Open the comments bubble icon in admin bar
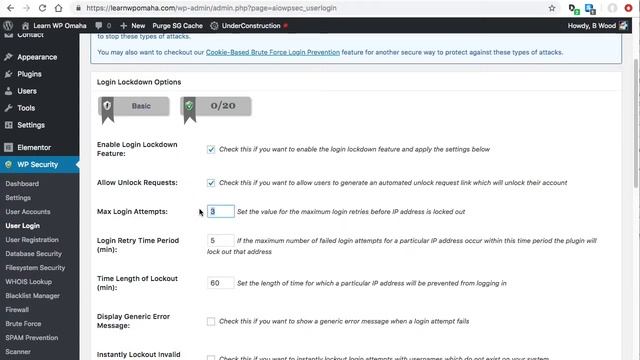The width and height of the screenshot is (640, 360). pos(99,26)
